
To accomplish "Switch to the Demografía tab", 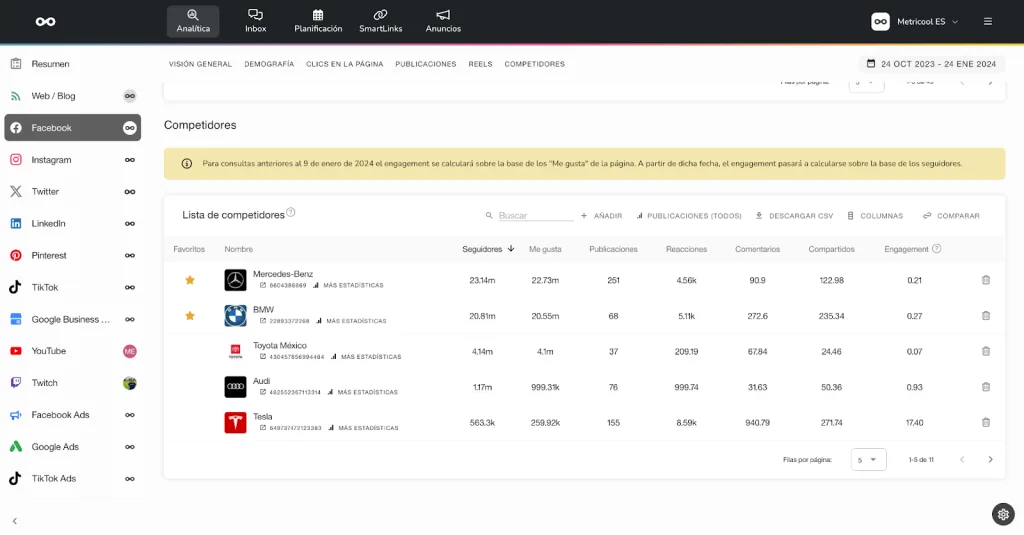I will (x=269, y=64).
